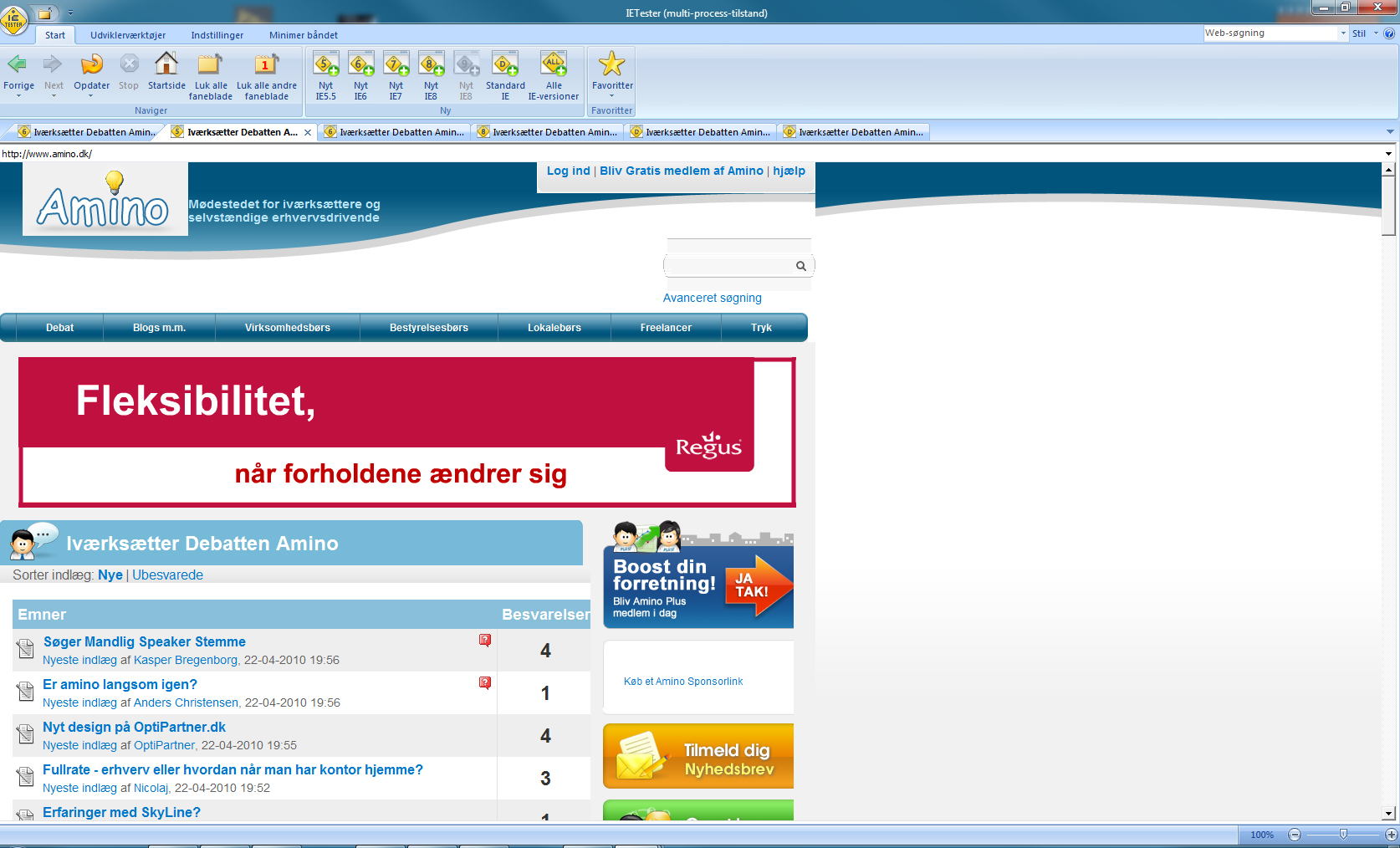Expand the Opdater dropdown arrow

click(x=91, y=96)
